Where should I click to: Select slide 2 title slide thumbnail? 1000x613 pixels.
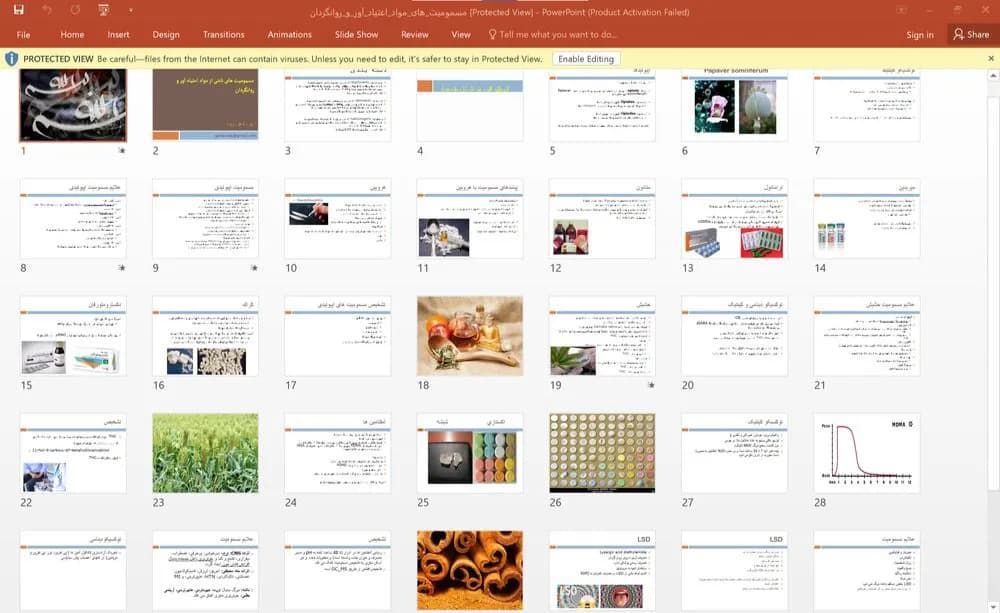(205, 105)
